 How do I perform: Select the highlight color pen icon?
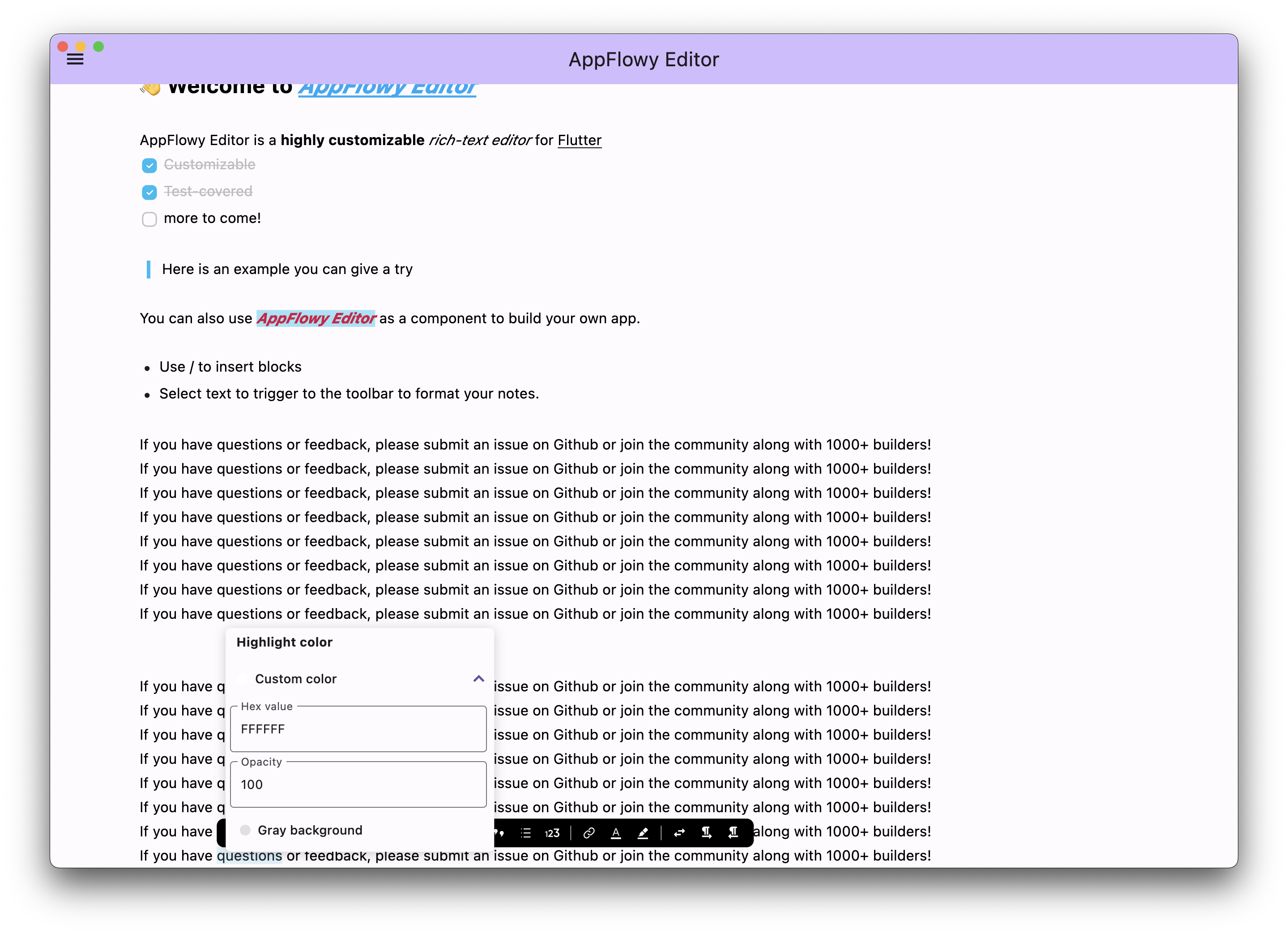(x=643, y=833)
